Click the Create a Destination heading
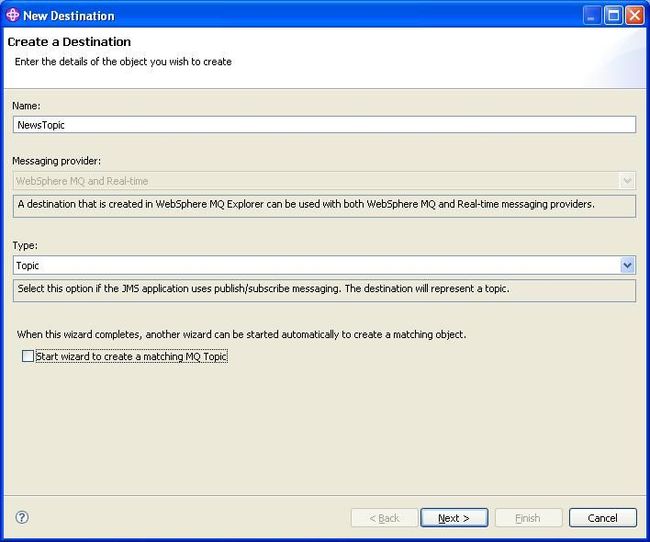Viewport: 650px width, 542px height. [69, 42]
